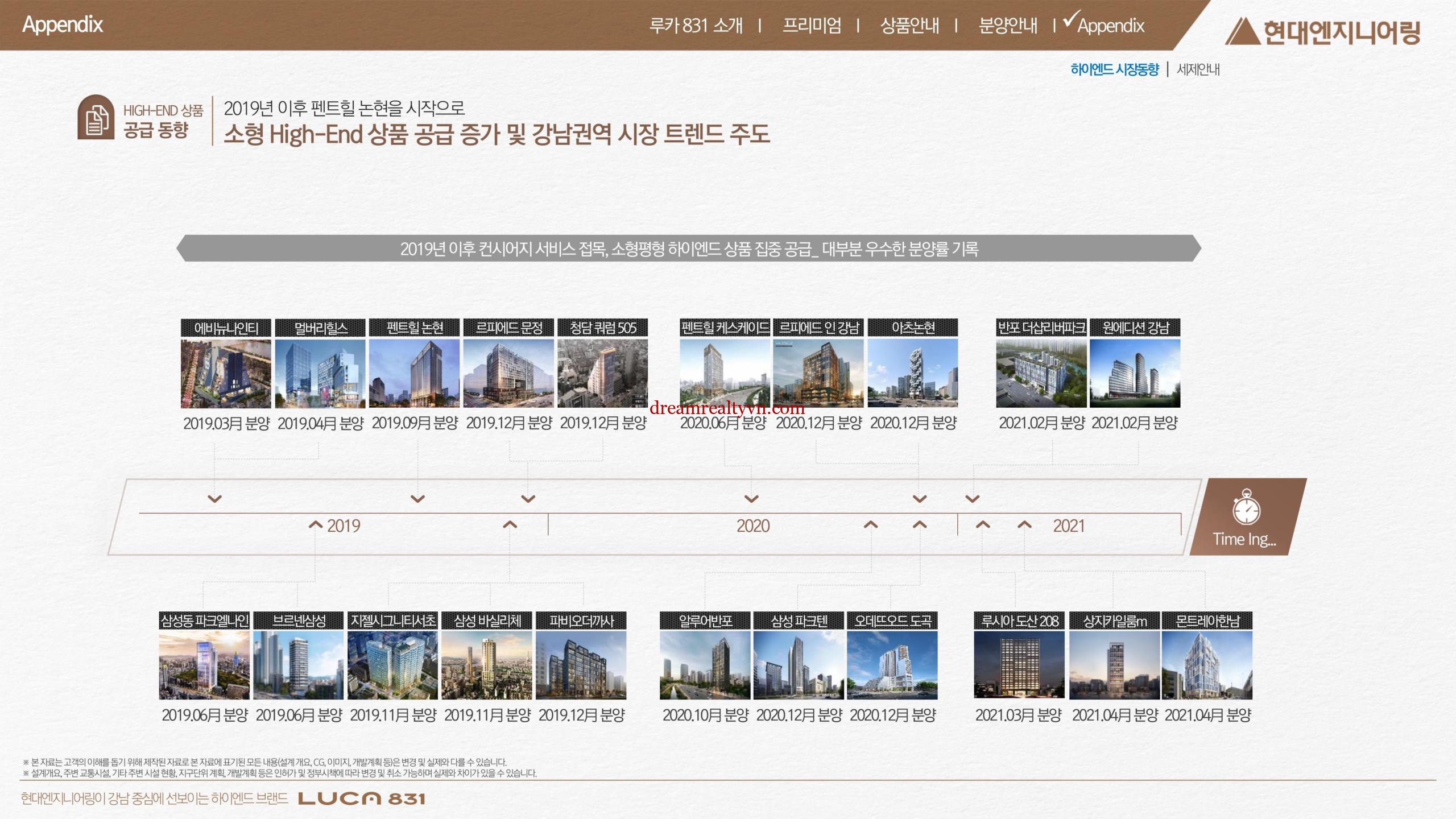Click the up chevron left of 2019
1456x819 pixels.
[315, 525]
